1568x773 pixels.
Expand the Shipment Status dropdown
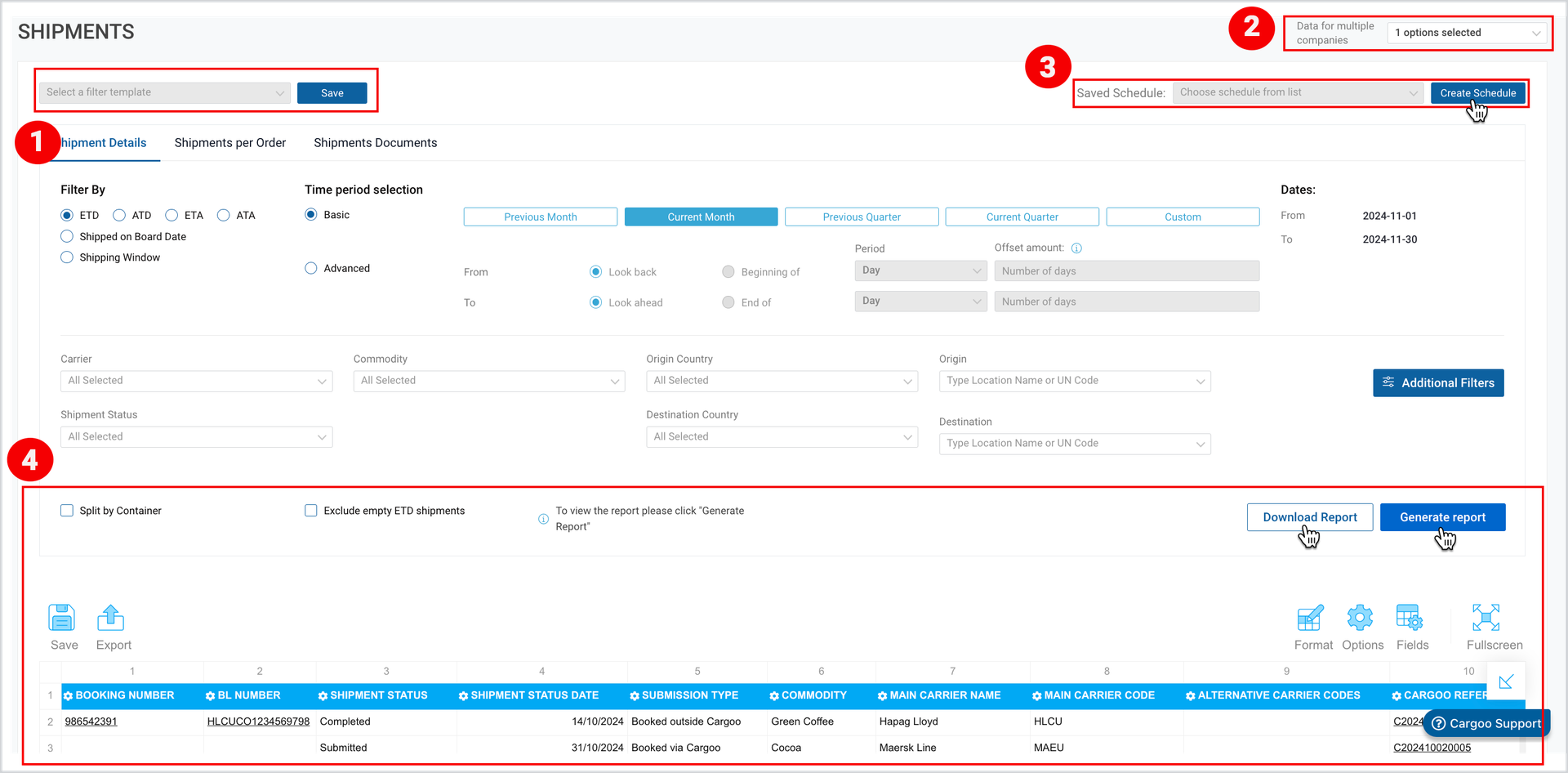(x=196, y=437)
